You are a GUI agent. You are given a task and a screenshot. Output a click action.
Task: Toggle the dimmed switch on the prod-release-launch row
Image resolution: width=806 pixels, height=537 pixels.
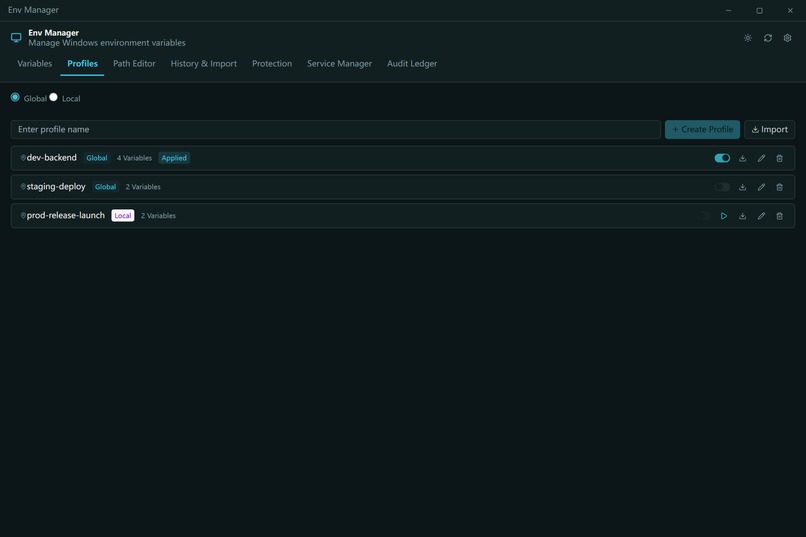704,216
